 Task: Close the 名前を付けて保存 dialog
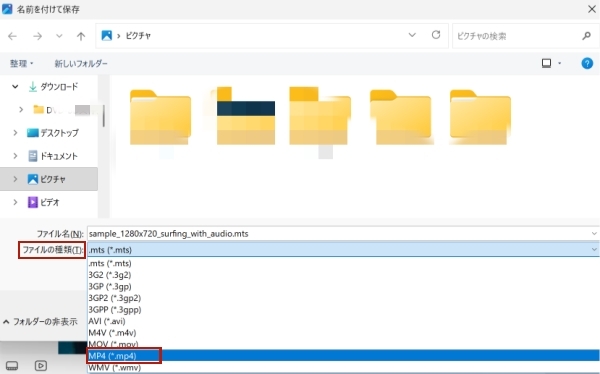tap(592, 9)
